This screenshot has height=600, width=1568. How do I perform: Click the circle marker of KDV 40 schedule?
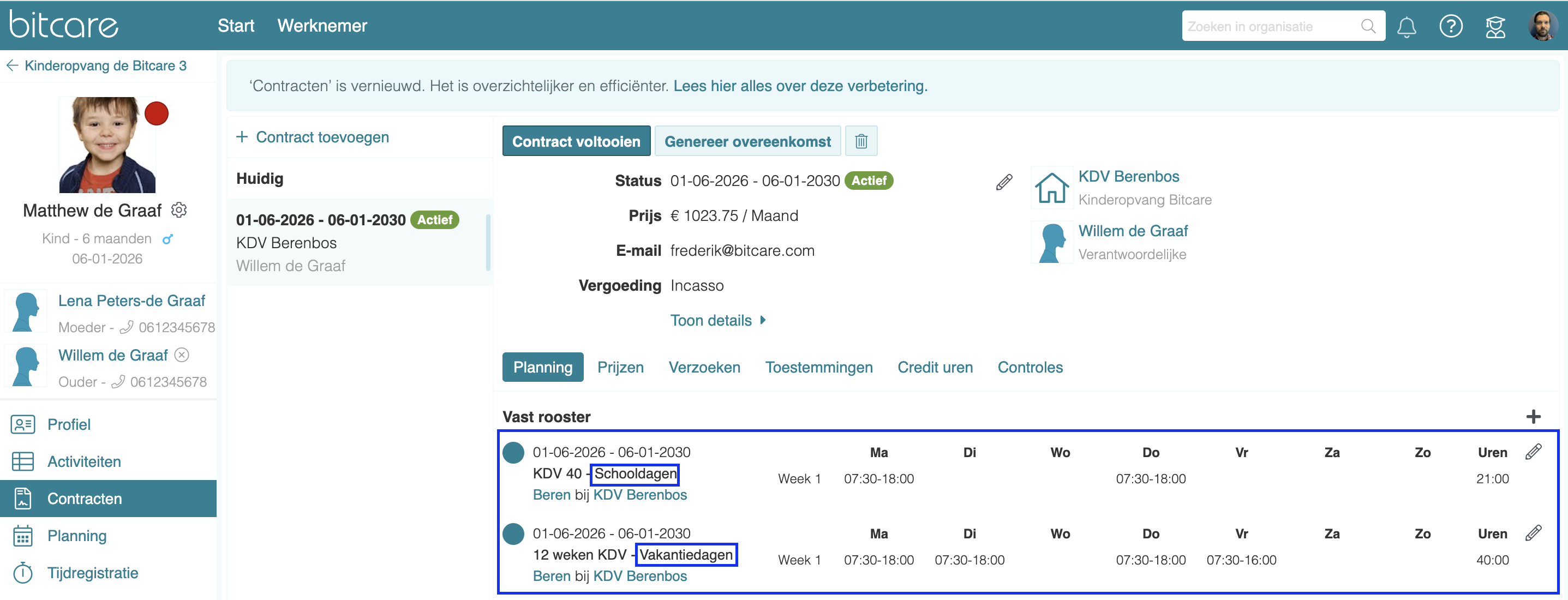point(513,452)
